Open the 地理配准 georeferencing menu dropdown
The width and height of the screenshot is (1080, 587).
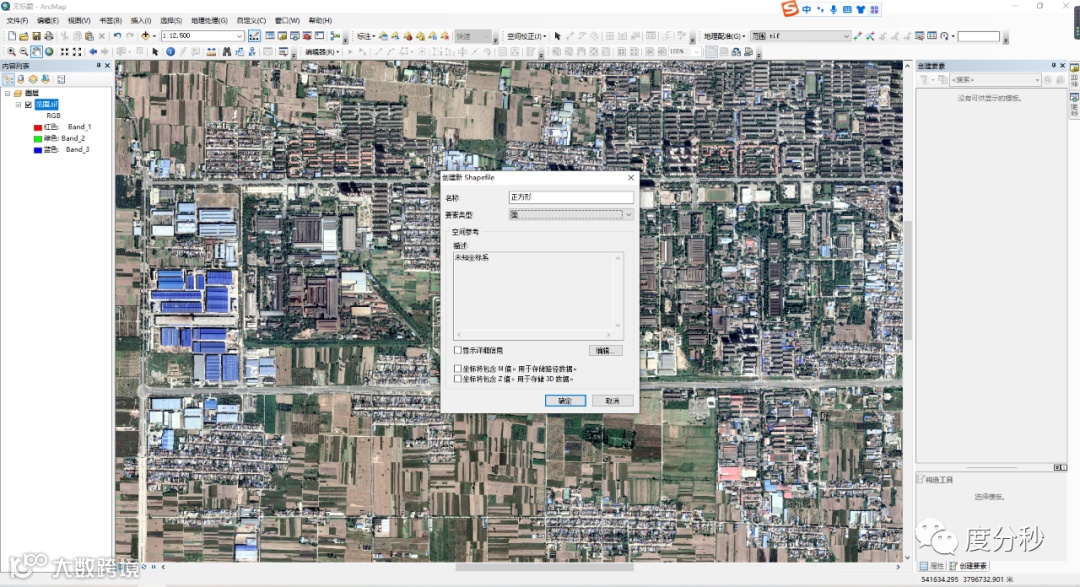[724, 36]
